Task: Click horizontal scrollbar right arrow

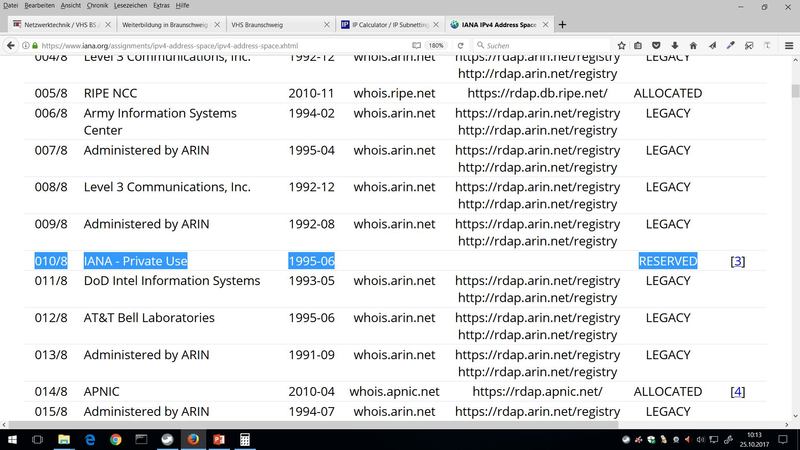Action: click(787, 424)
